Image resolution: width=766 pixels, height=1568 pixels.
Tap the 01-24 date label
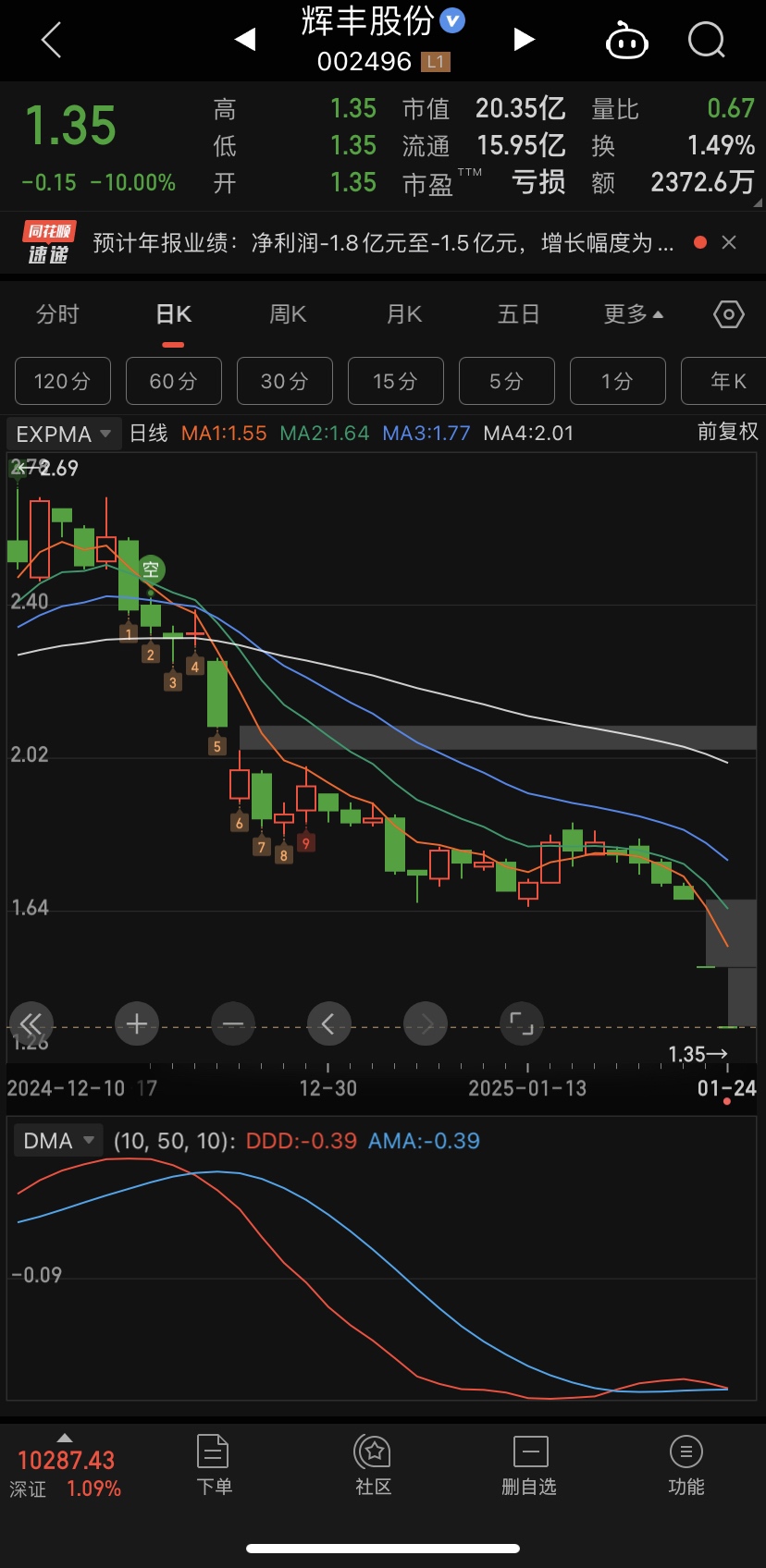pyautogui.click(x=727, y=1088)
